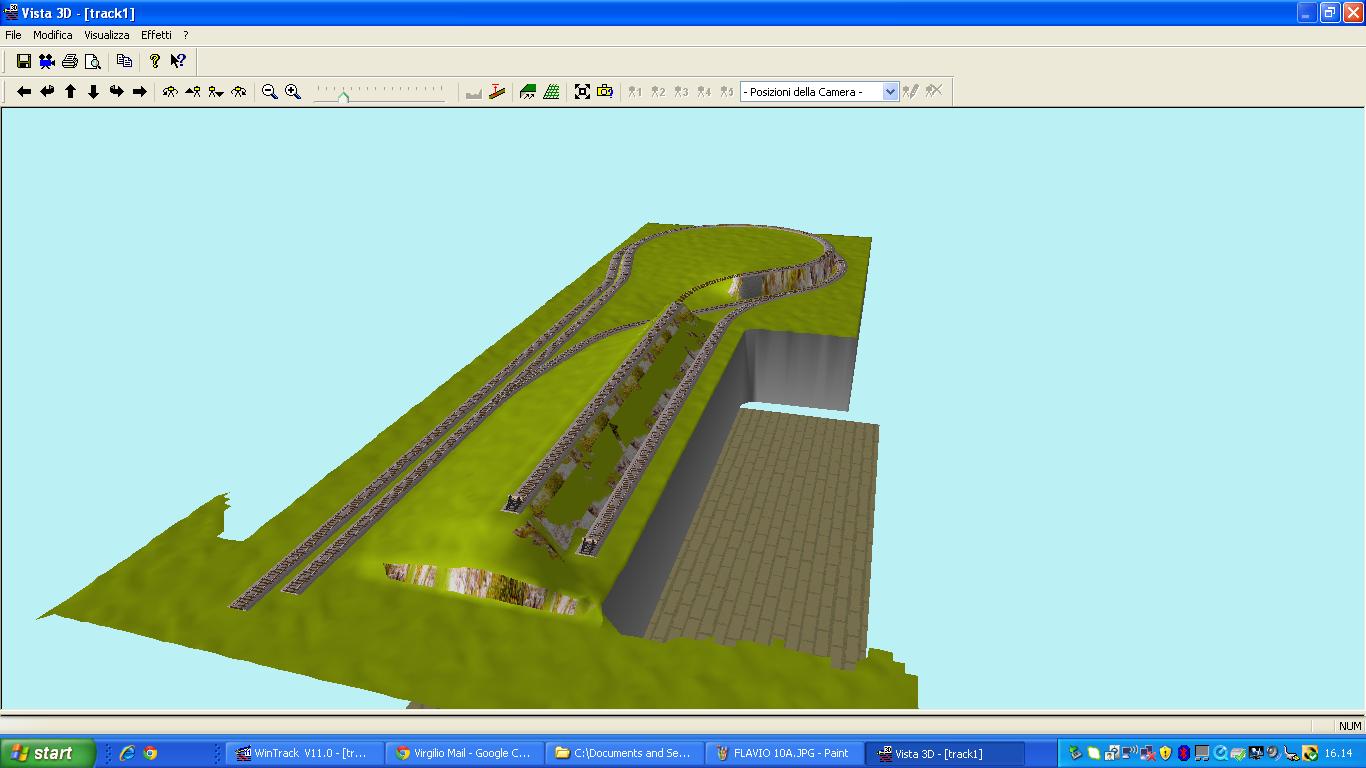This screenshot has width=1366, height=768.
Task: Open the Effetti menu
Action: 157,35
